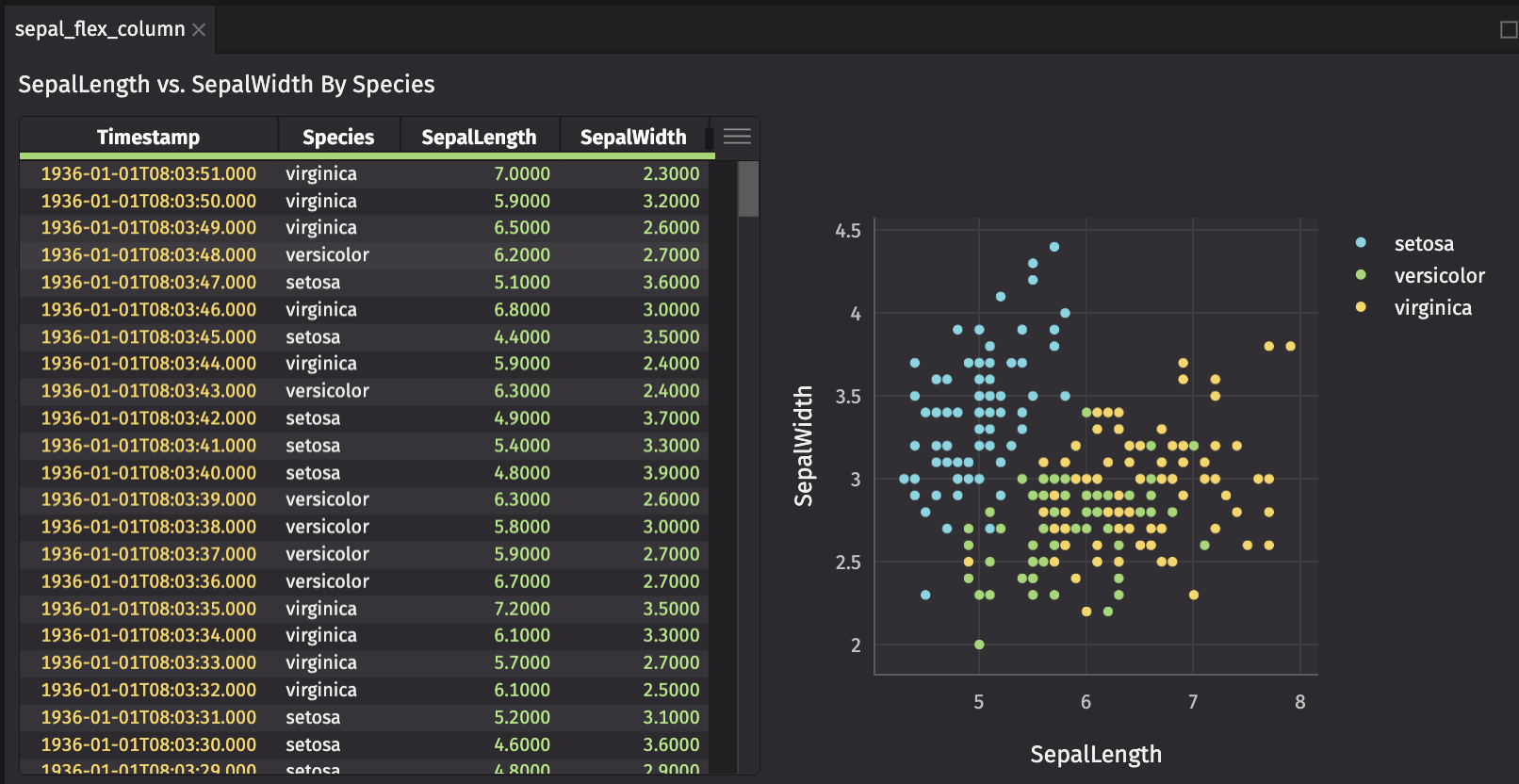Click the yellow virginica legend marker
This screenshot has height=784, width=1519.
pos(1361,307)
